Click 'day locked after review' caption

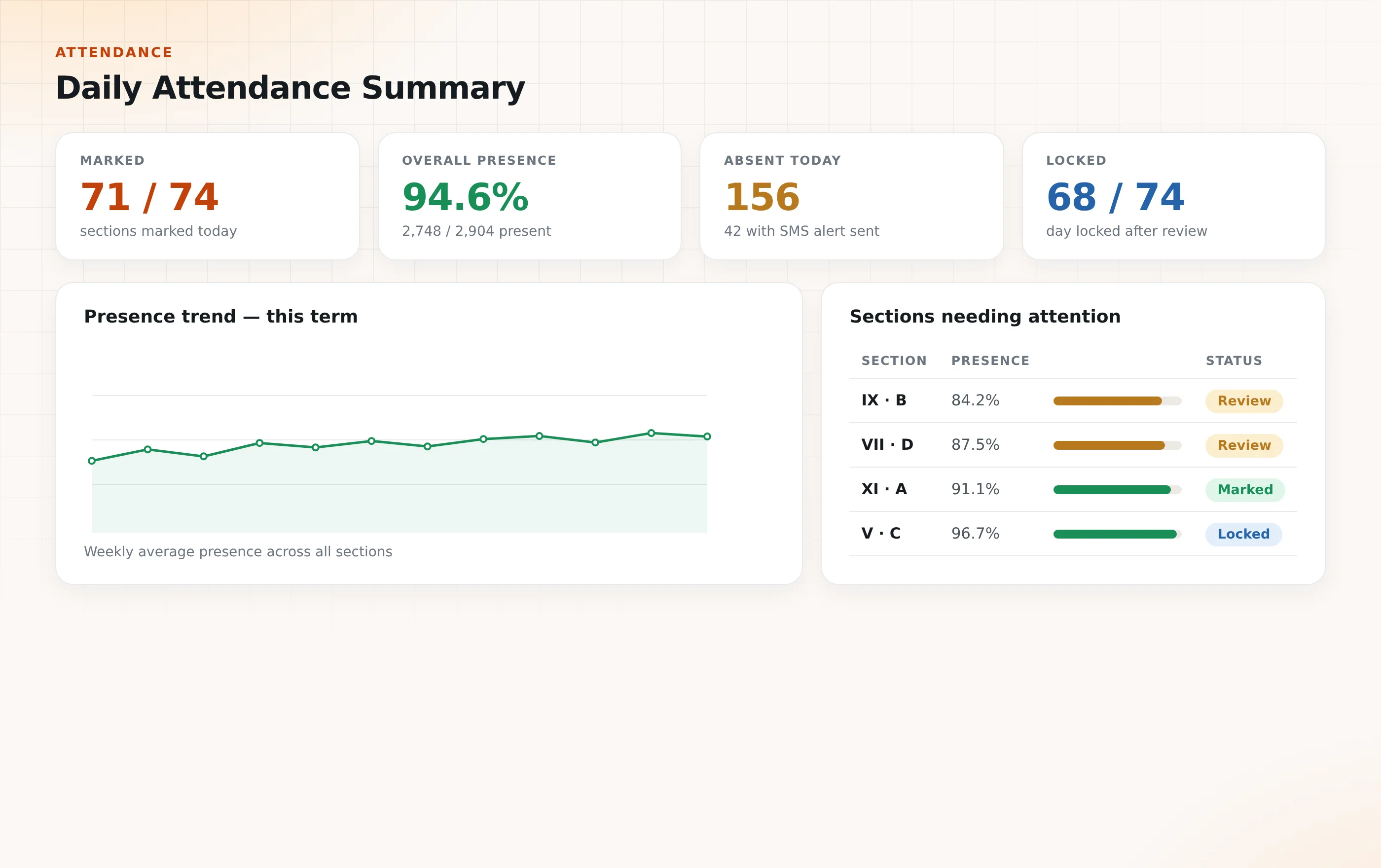[1127, 231]
